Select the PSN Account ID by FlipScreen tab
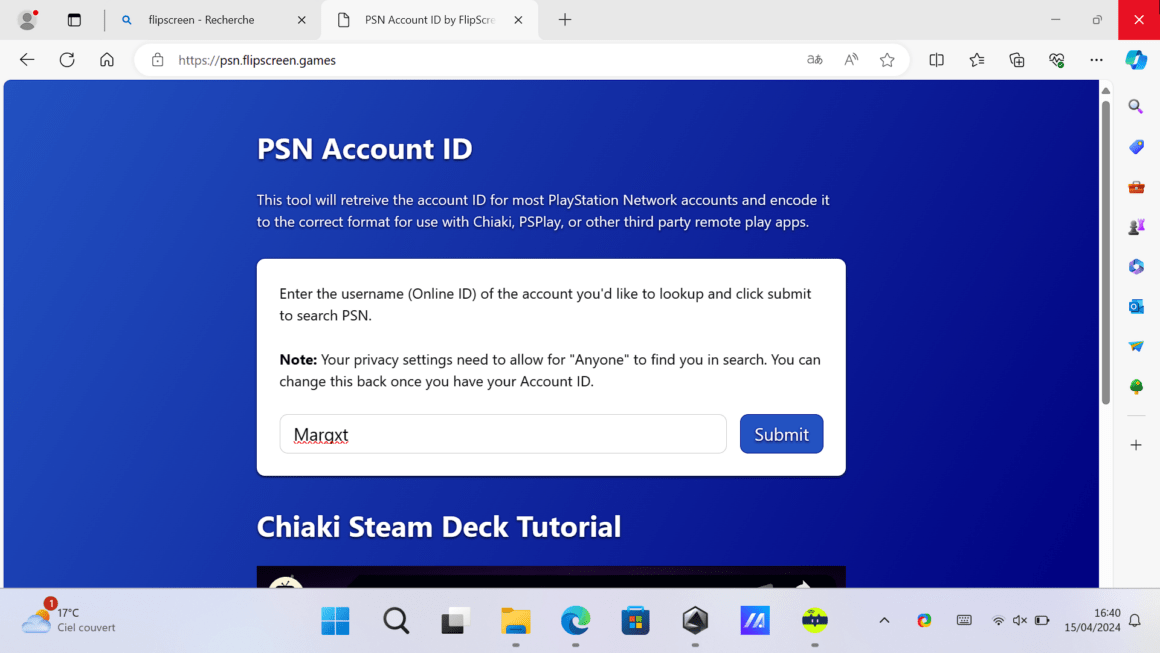 [430, 20]
